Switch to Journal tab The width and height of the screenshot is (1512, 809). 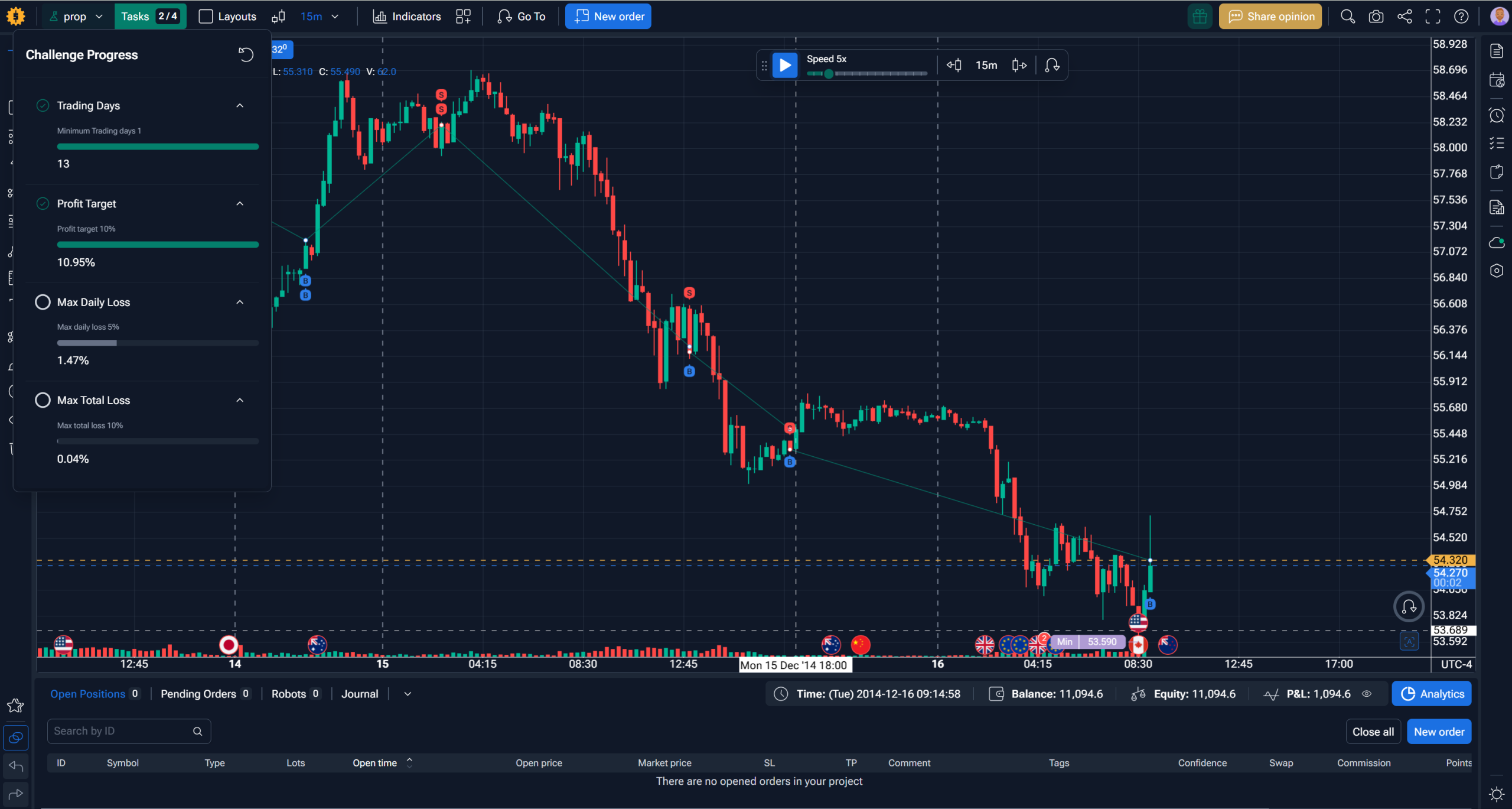[x=360, y=694]
